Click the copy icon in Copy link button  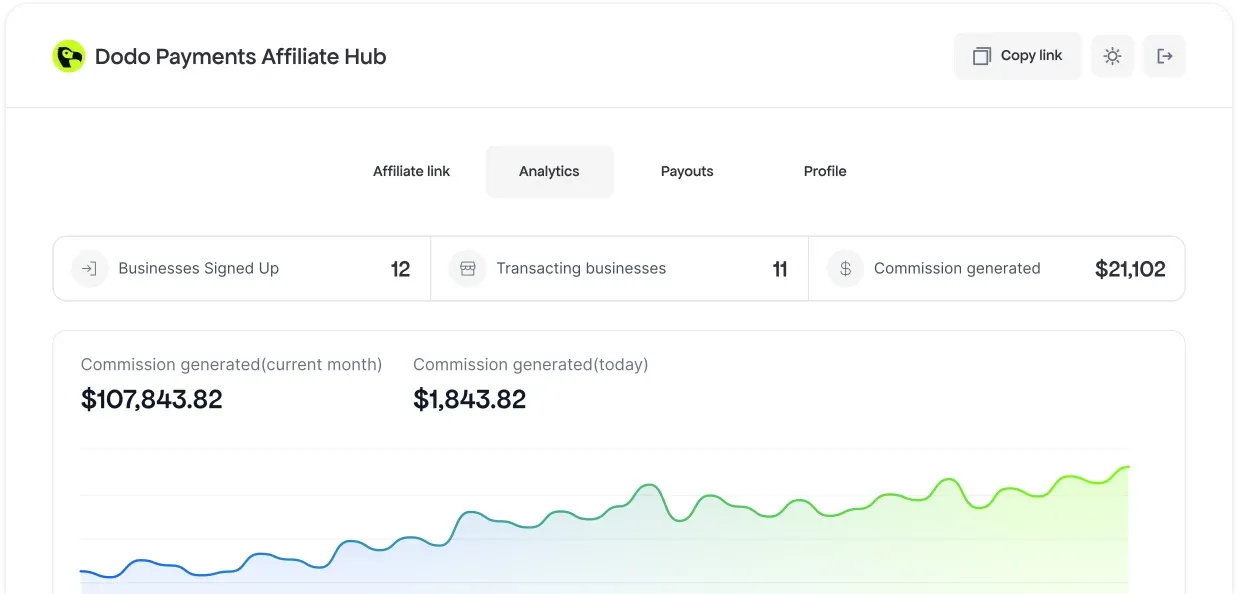pyautogui.click(x=981, y=56)
